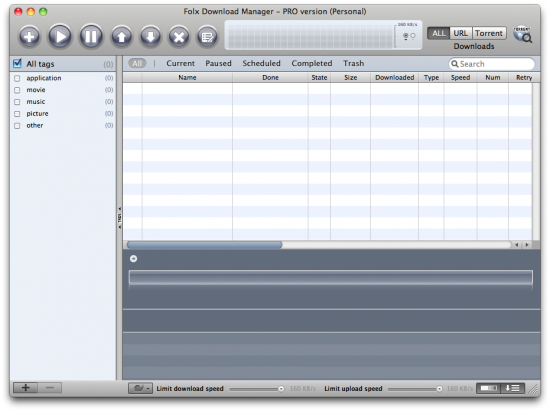Add a new tag with bottom plus button
550x411 pixels.
[25, 388]
